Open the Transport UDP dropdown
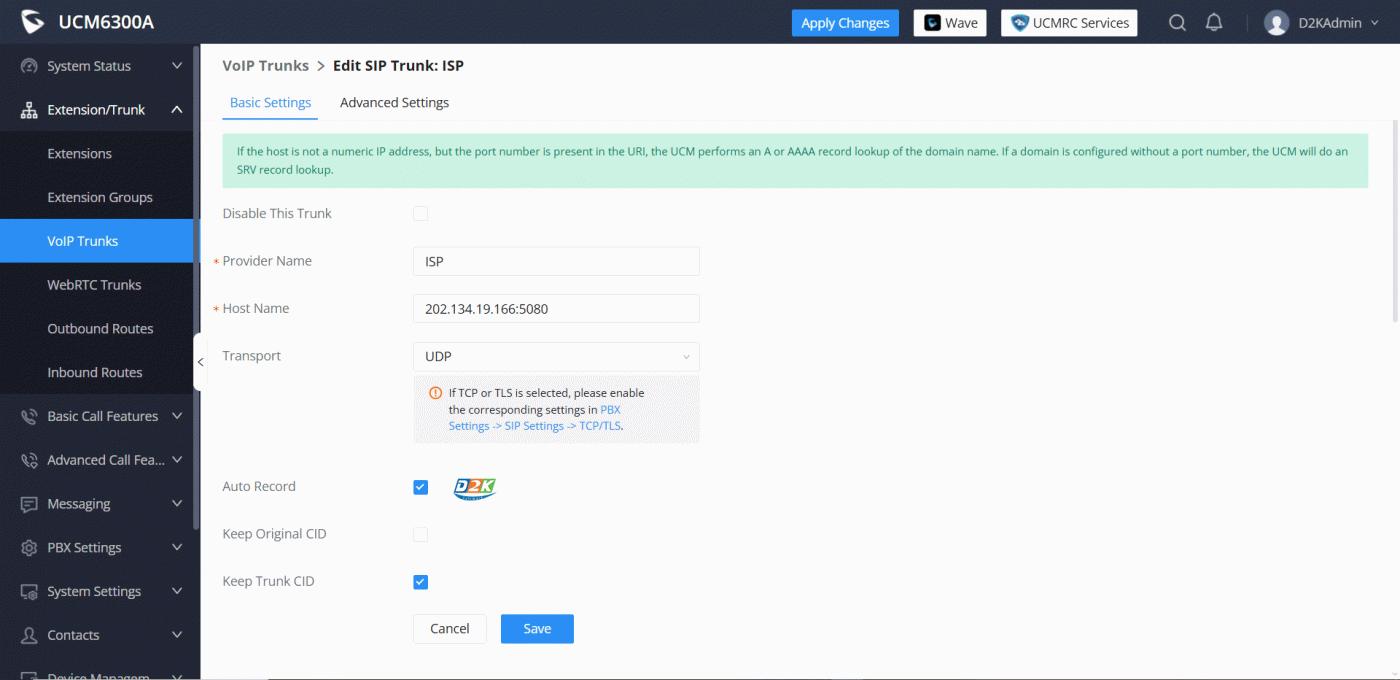1400x680 pixels. (x=555, y=357)
